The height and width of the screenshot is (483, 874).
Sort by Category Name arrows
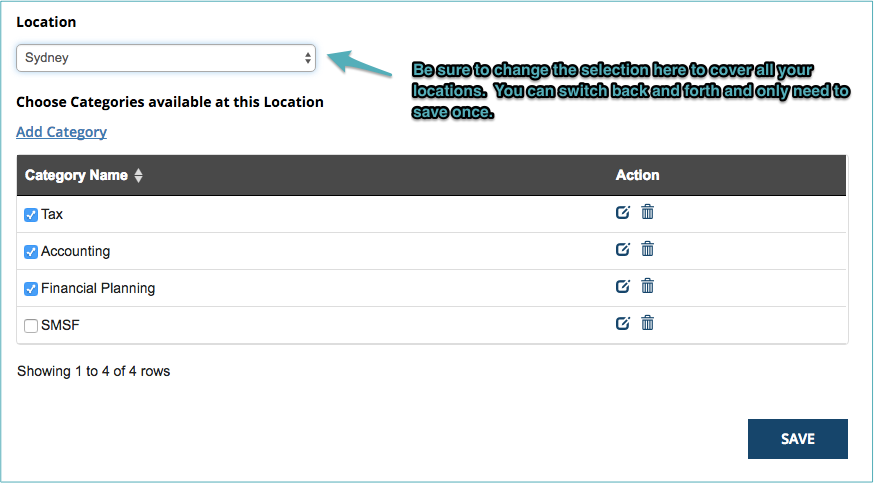(x=138, y=175)
